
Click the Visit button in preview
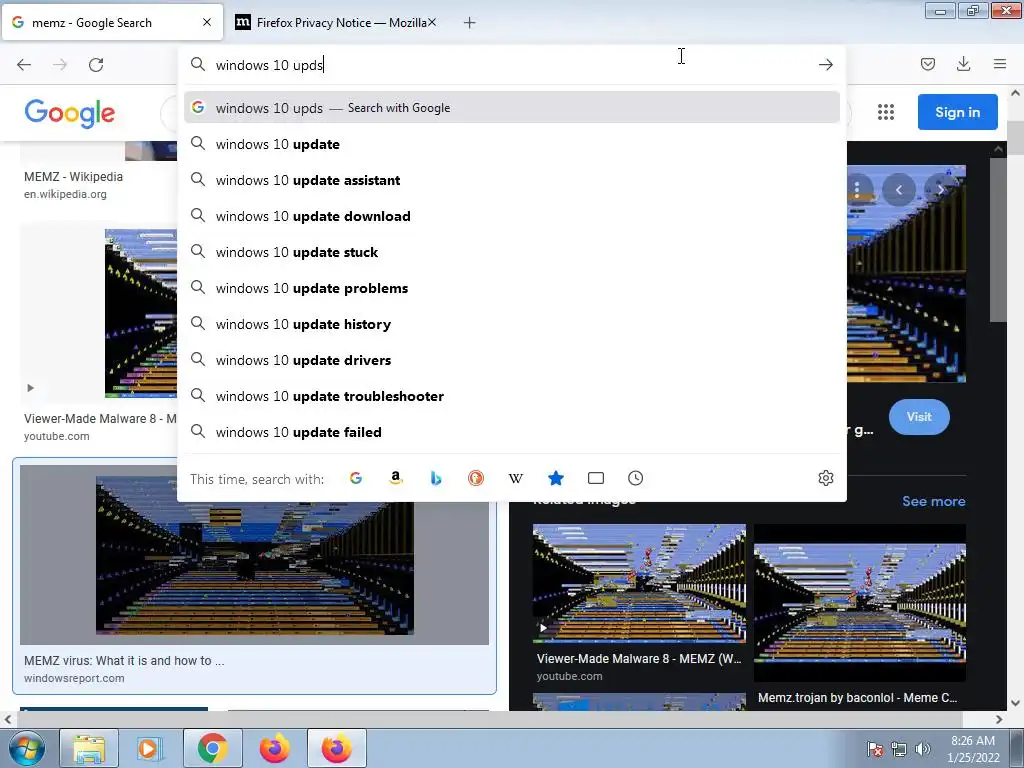pos(919,417)
